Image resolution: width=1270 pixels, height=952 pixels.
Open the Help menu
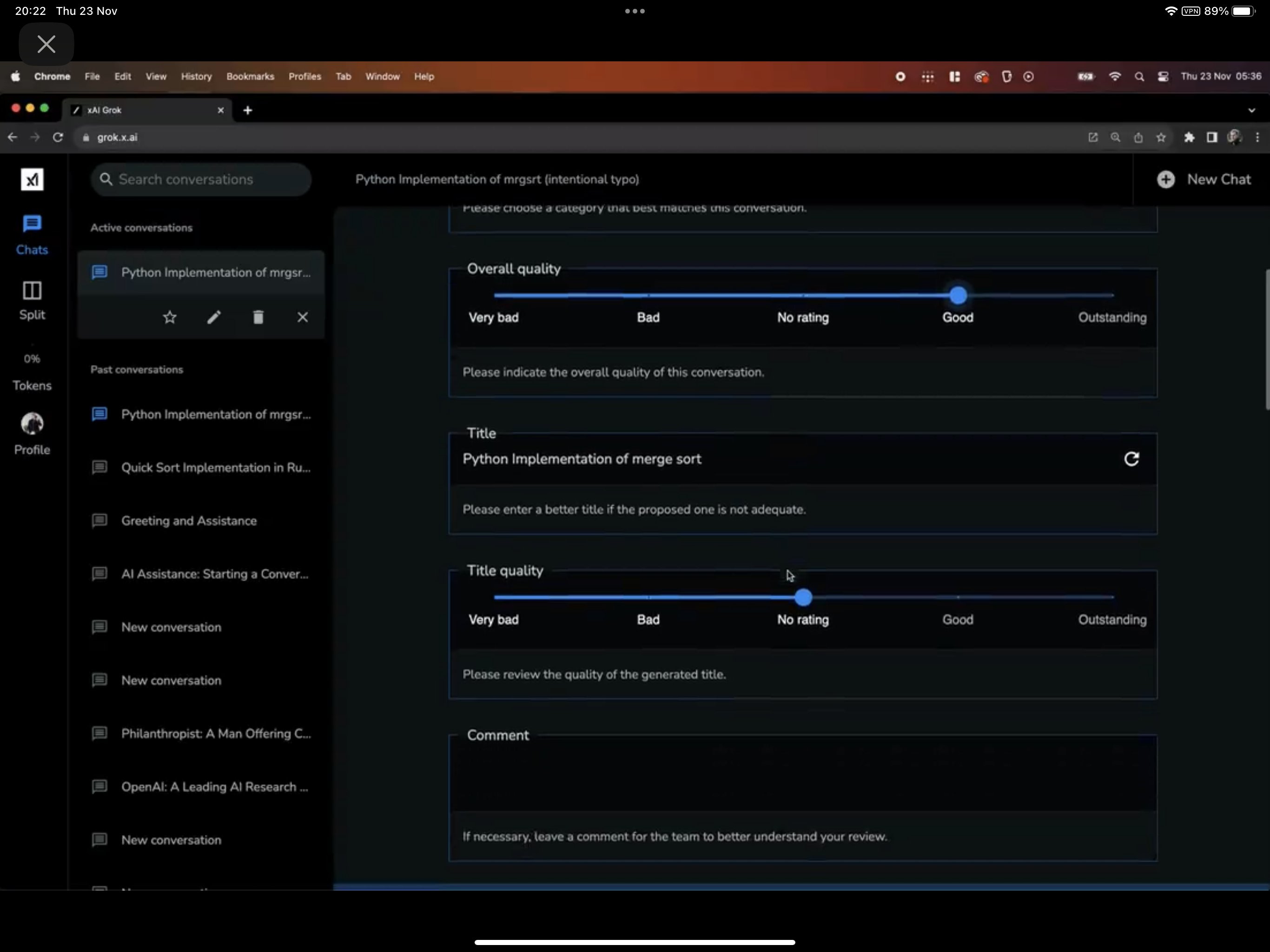click(x=424, y=76)
